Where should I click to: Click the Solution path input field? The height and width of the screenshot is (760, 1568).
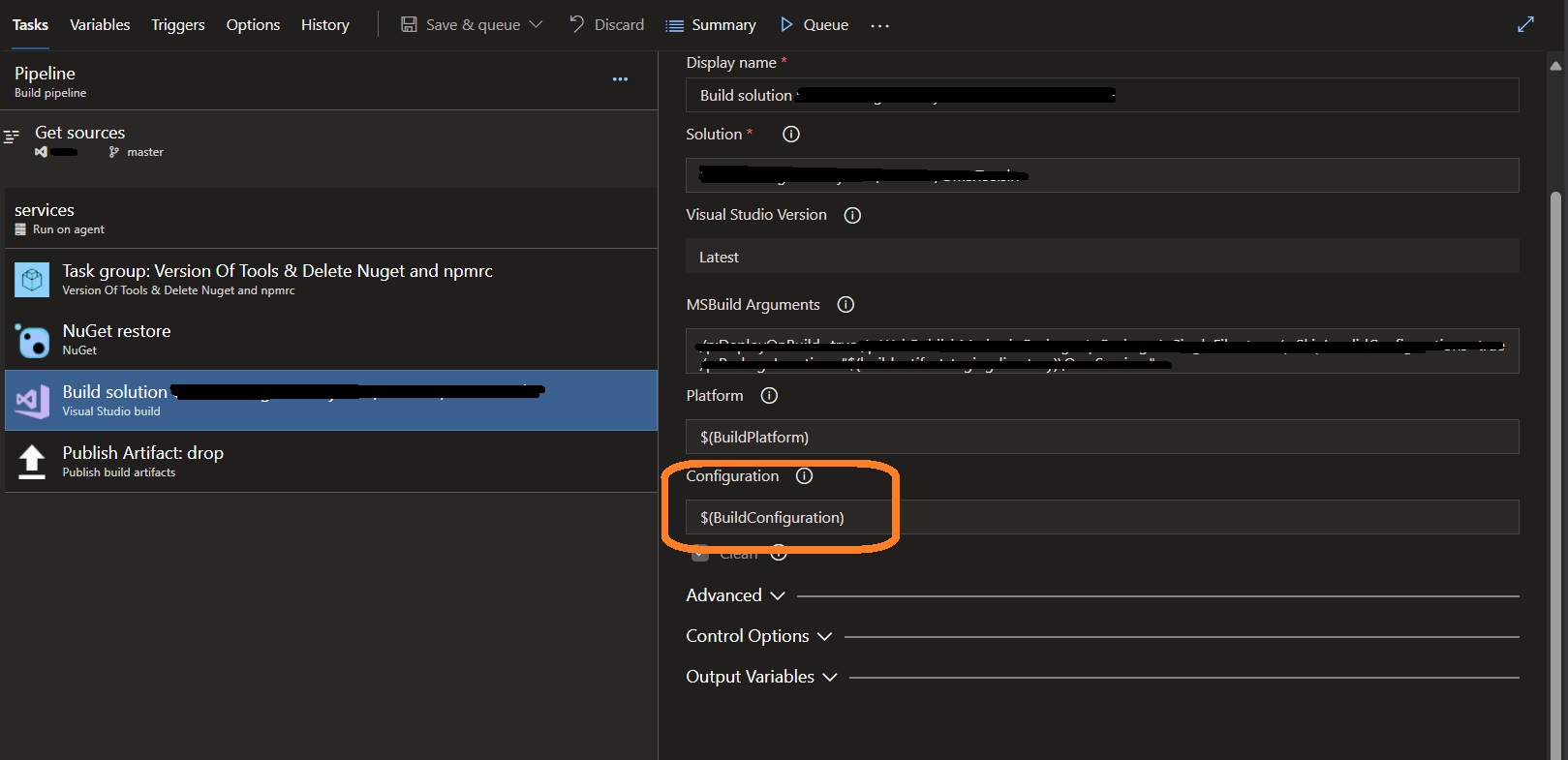coord(1102,175)
